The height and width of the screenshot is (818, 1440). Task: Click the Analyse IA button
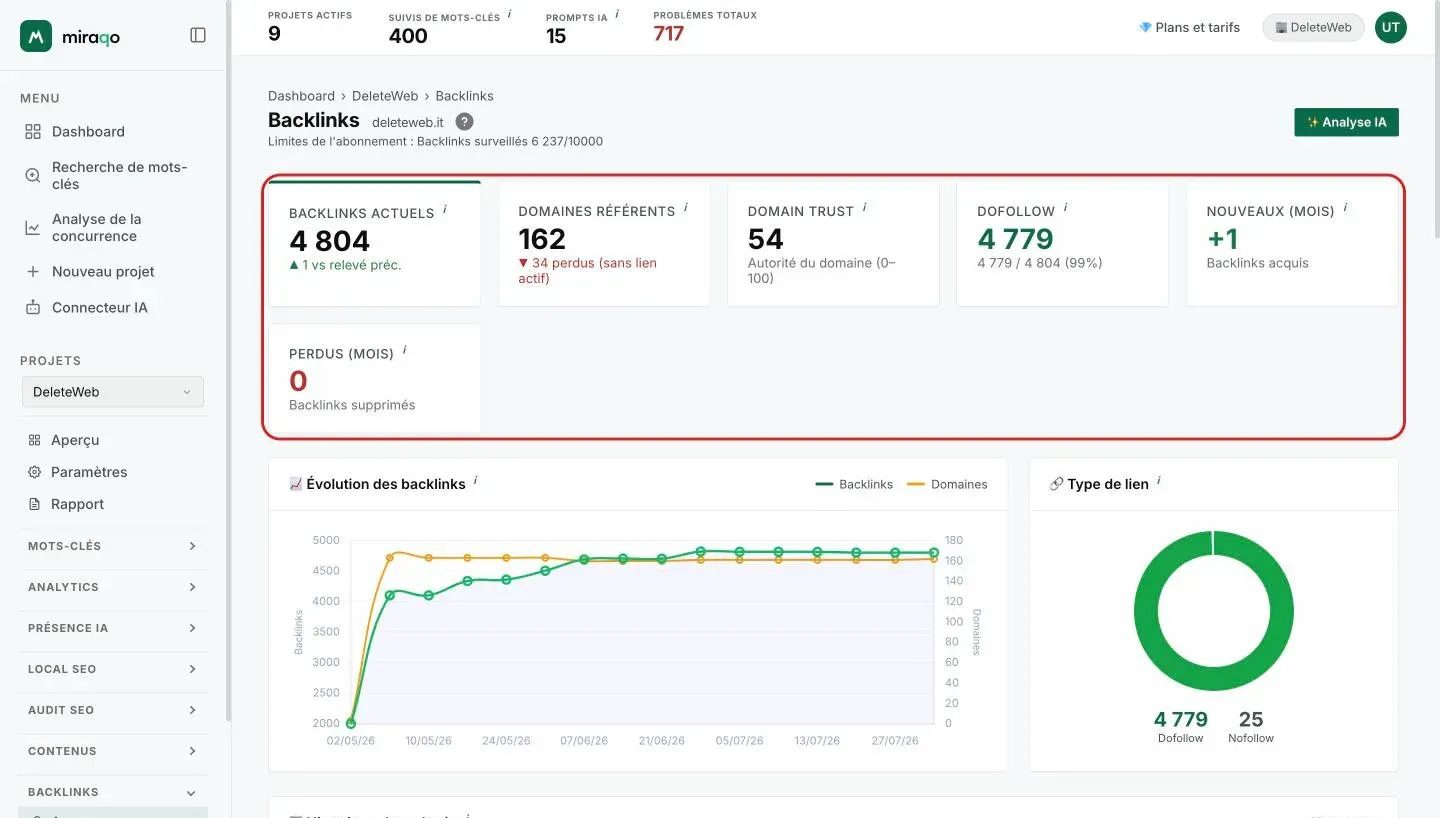pos(1346,122)
